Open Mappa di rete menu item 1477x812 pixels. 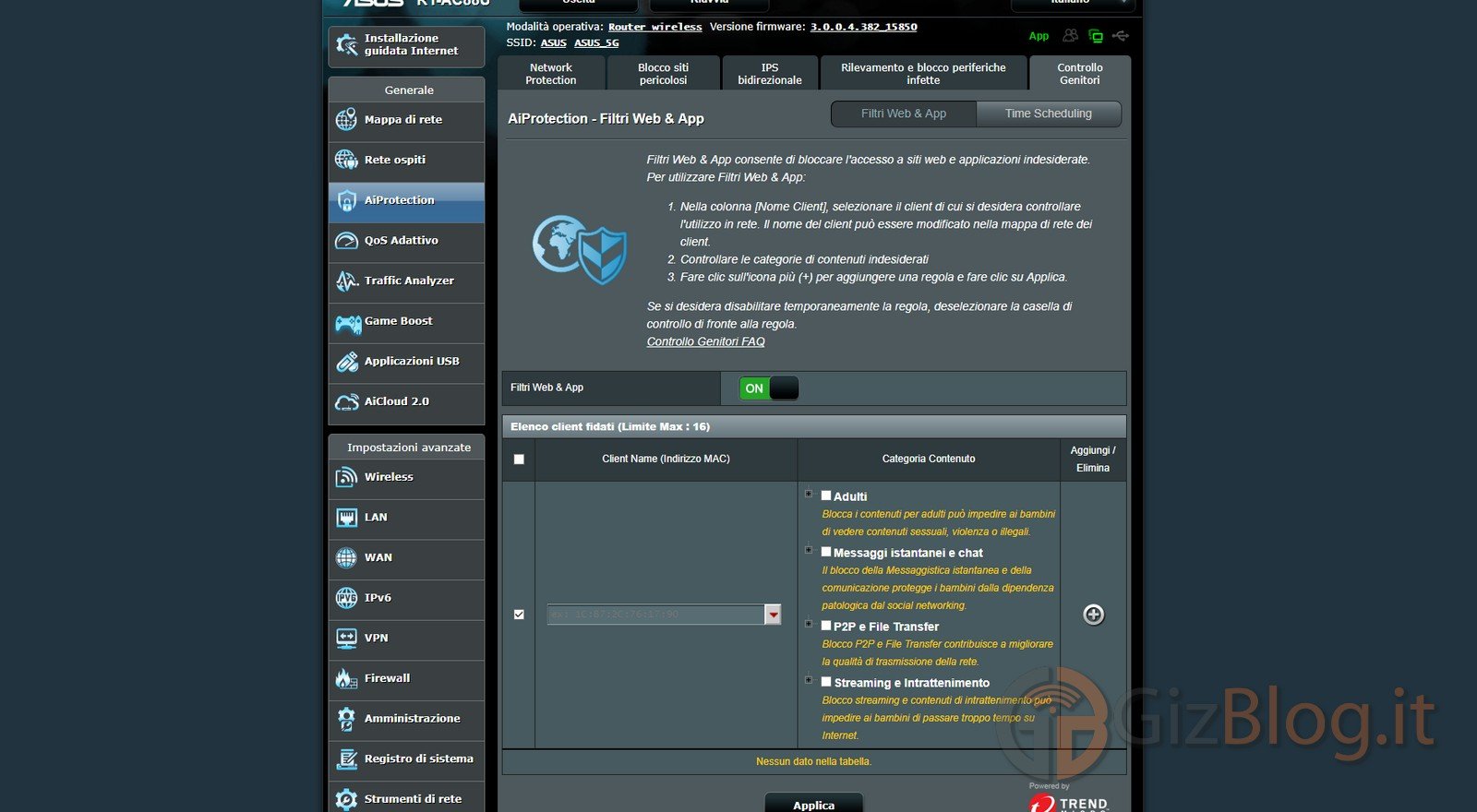(x=406, y=120)
